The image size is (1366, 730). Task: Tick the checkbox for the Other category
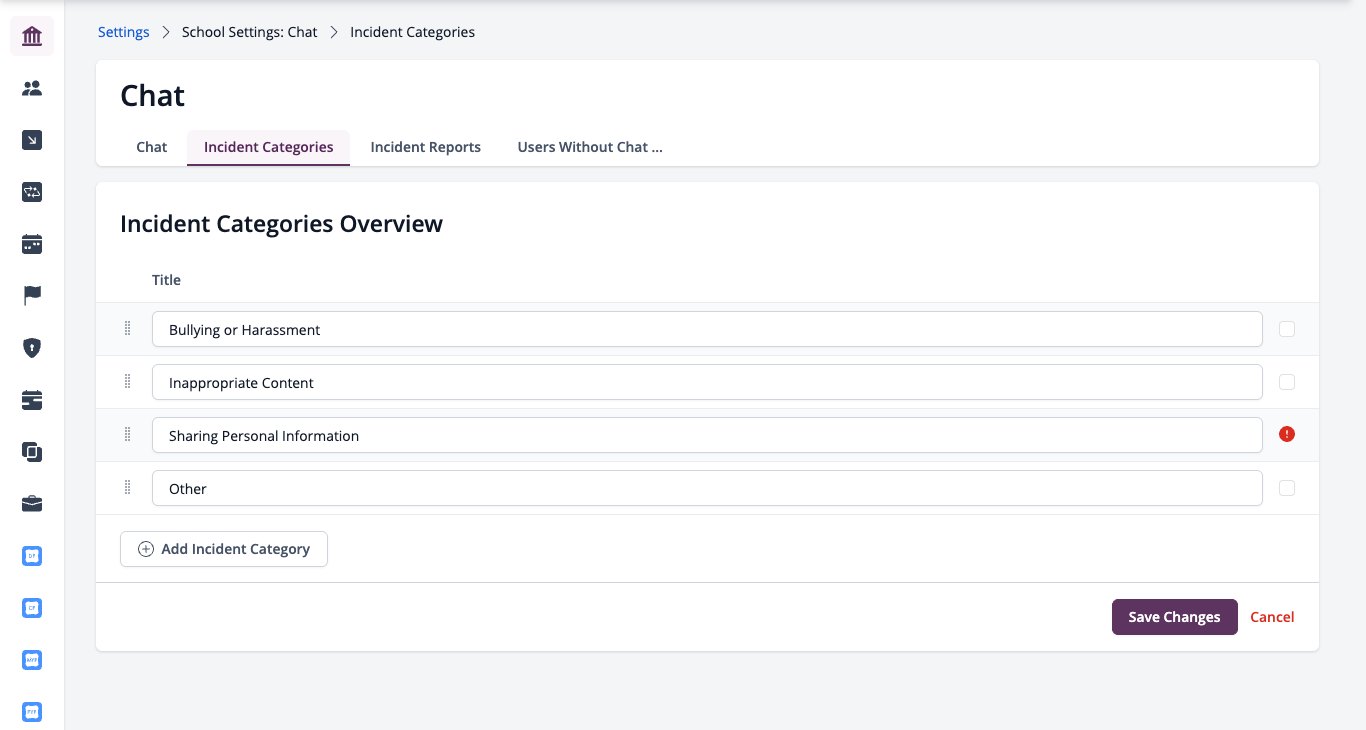click(x=1287, y=488)
